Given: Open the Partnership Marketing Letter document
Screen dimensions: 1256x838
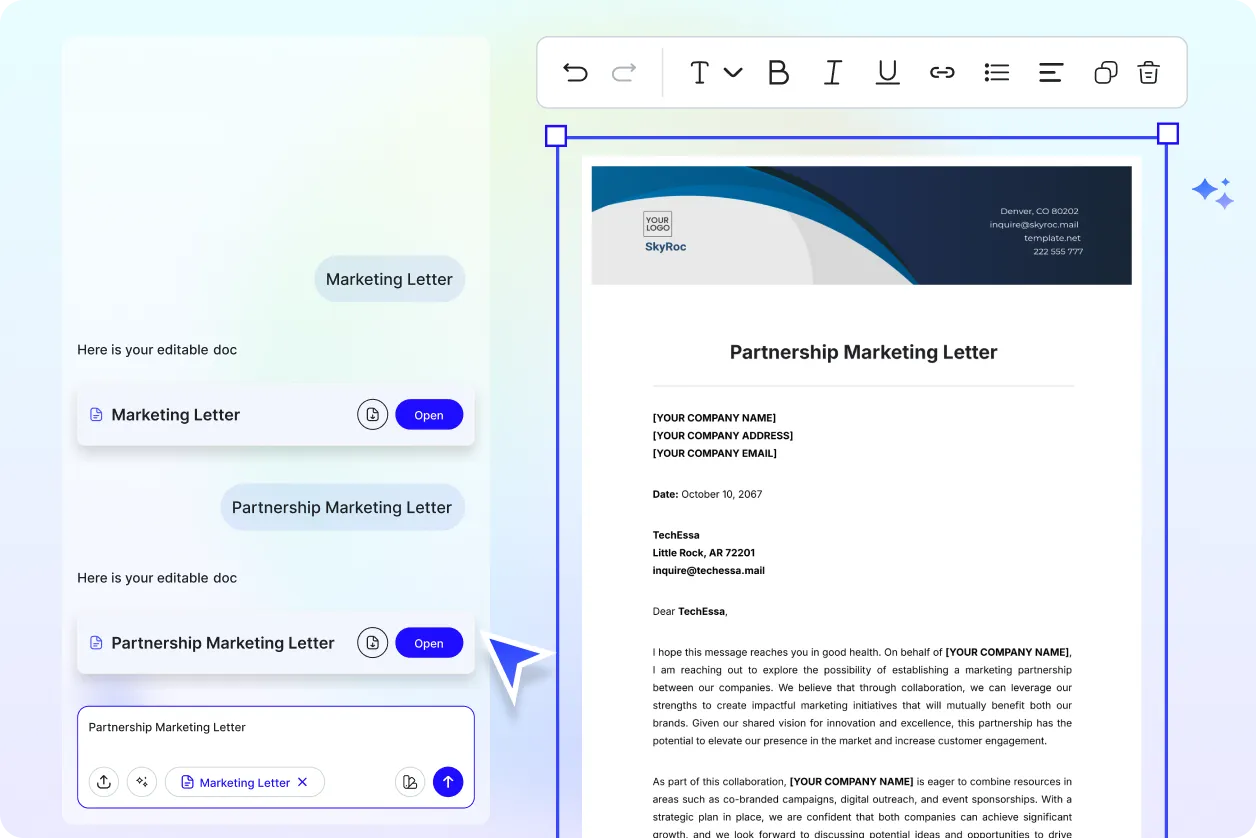Looking at the screenshot, I should tap(429, 643).
